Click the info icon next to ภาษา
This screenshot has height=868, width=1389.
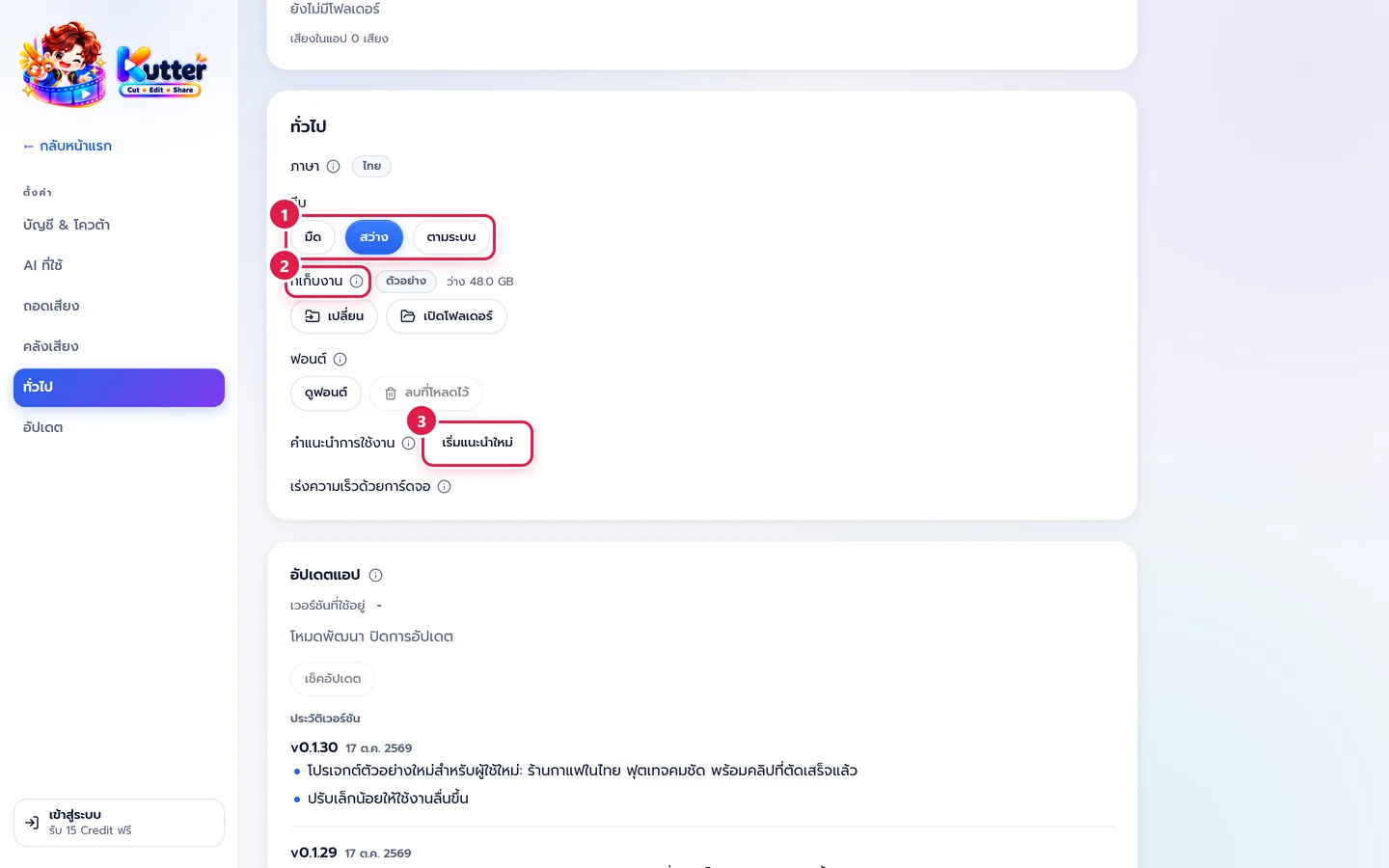click(x=333, y=166)
